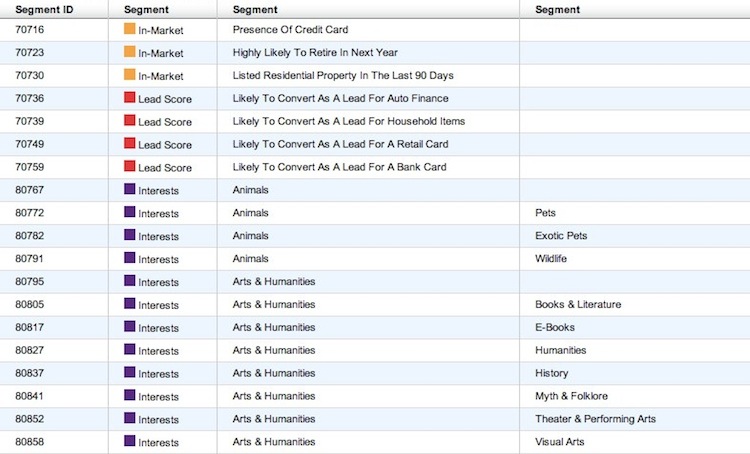Image resolution: width=750 pixels, height=454 pixels.
Task: Click the 'Myth & Folklore' entry
Action: pos(571,396)
